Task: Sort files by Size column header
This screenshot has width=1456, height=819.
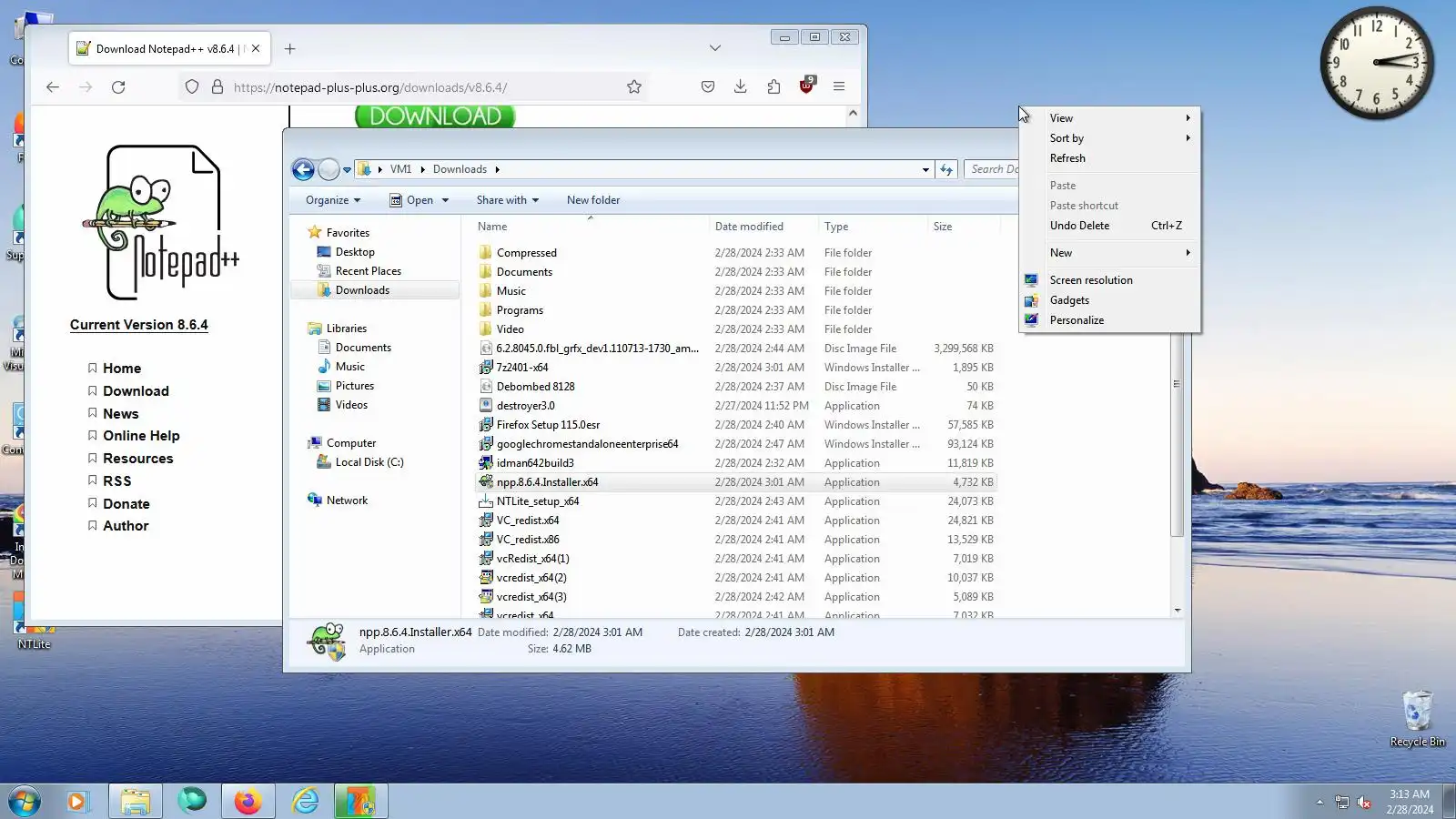Action: pyautogui.click(x=943, y=227)
